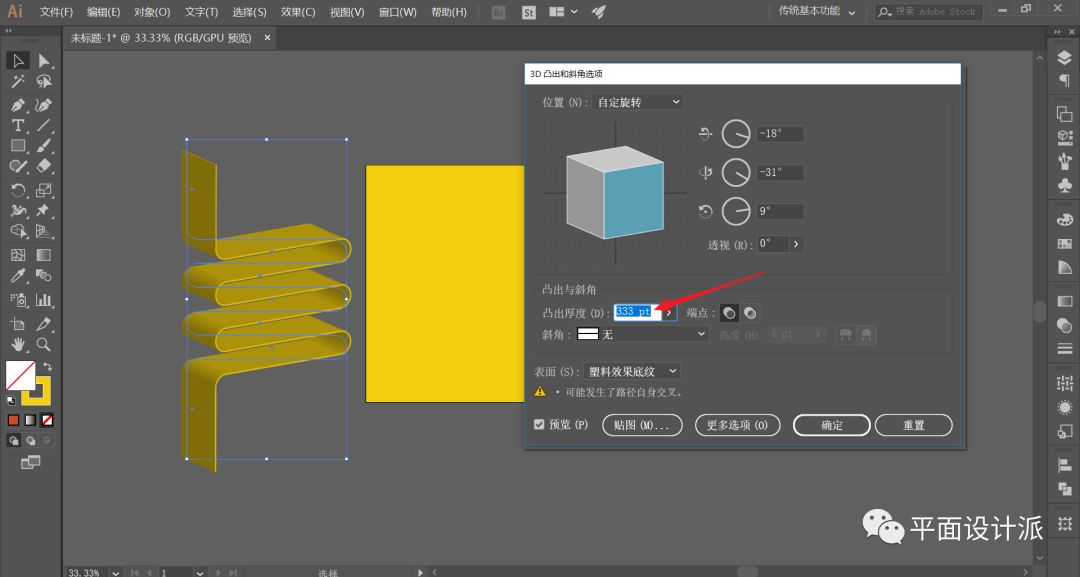
Task: Click the 贴图 (M)... button
Action: (x=642, y=425)
